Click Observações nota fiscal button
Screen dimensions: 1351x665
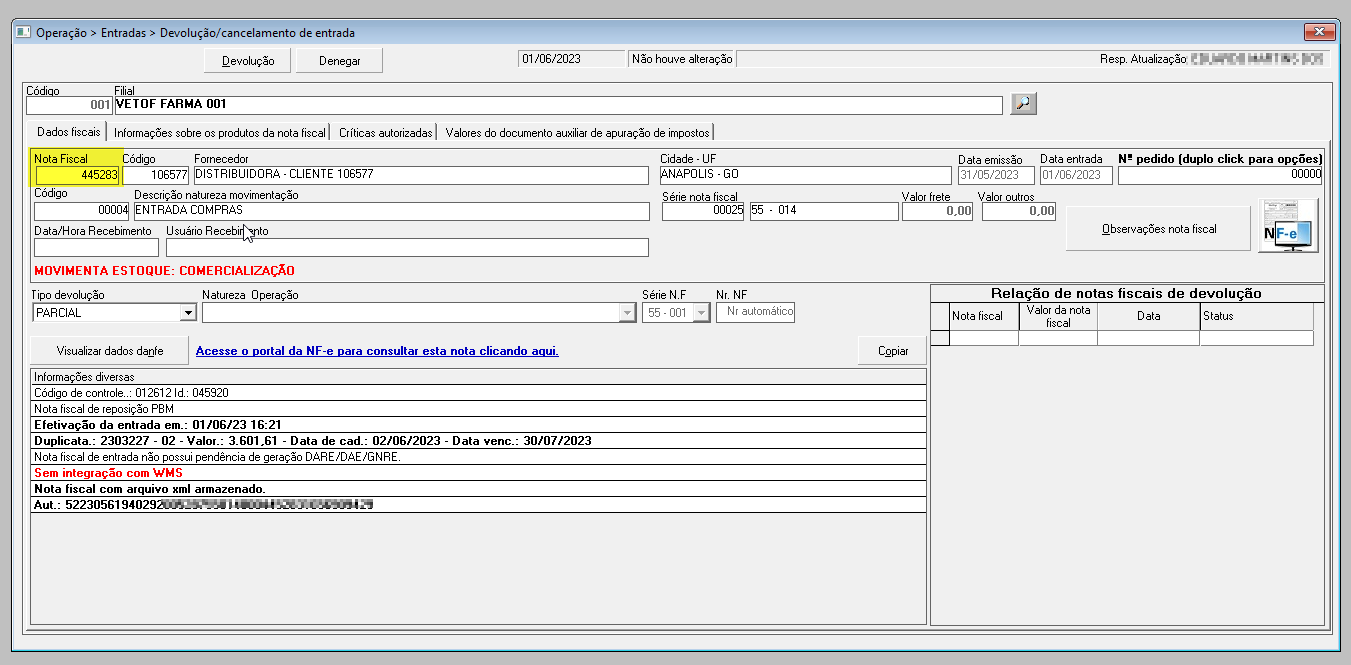pos(1158,229)
